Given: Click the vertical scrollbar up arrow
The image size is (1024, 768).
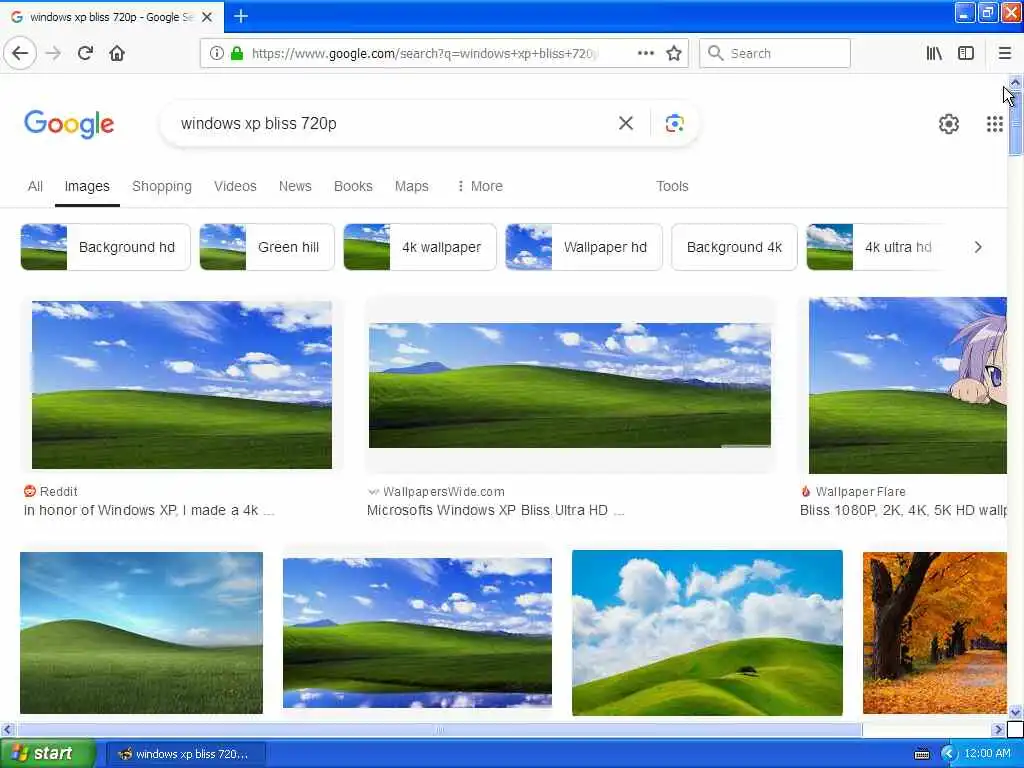Looking at the screenshot, I should [1015, 82].
